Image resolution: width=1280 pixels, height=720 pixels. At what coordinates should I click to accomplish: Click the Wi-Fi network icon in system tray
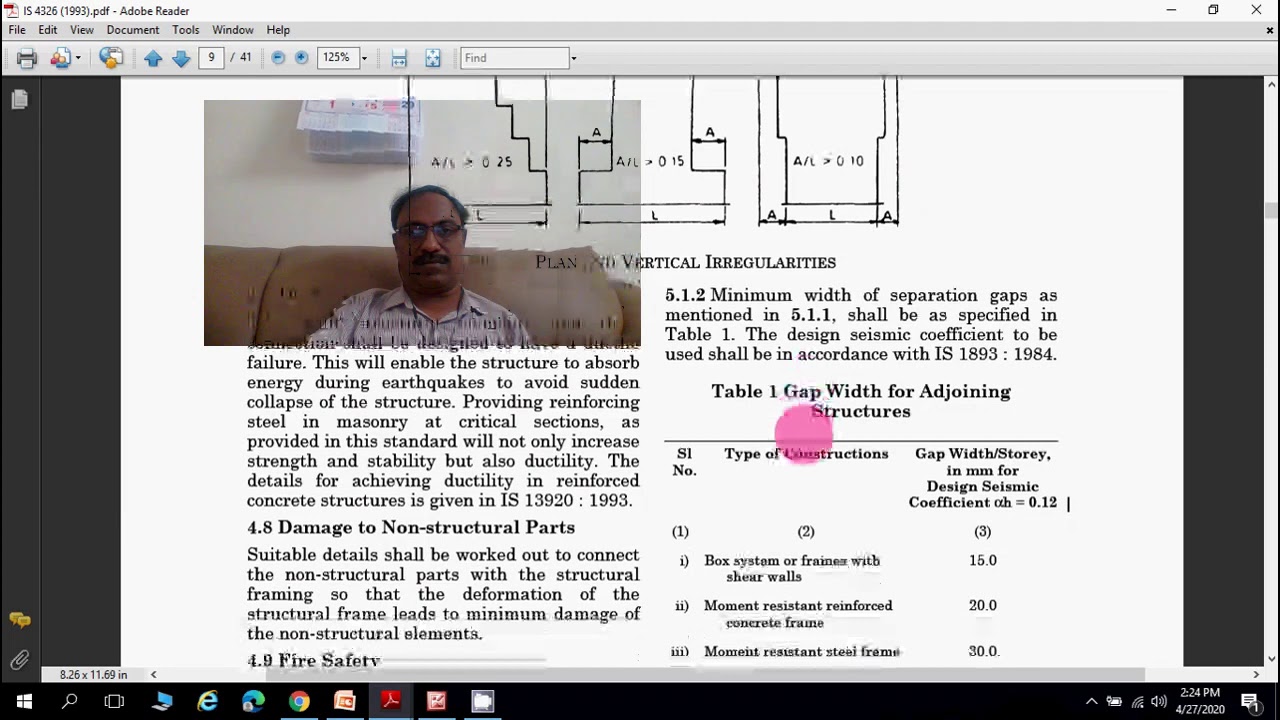click(1137, 702)
